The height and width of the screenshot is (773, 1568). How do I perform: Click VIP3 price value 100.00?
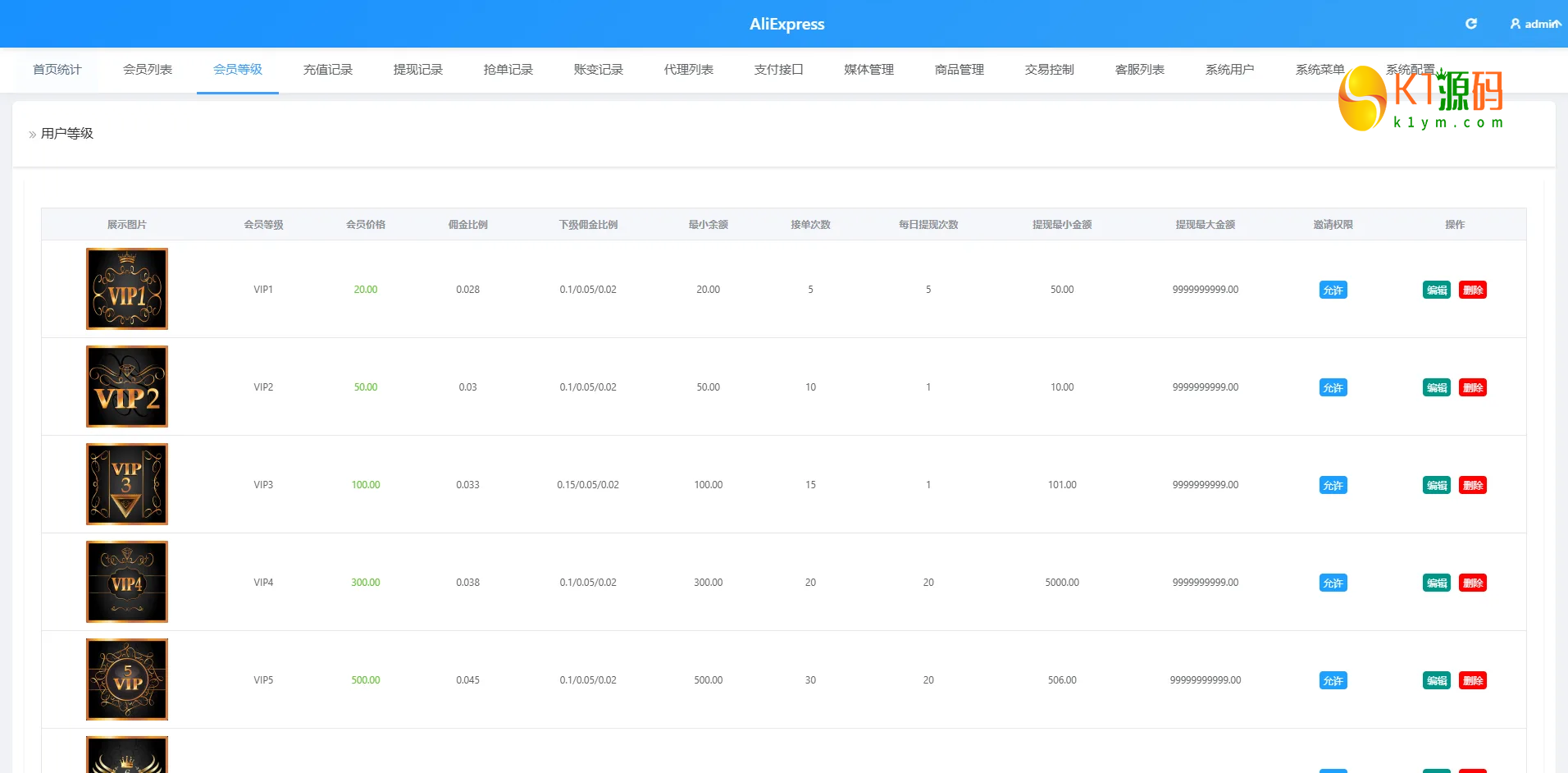tap(366, 485)
